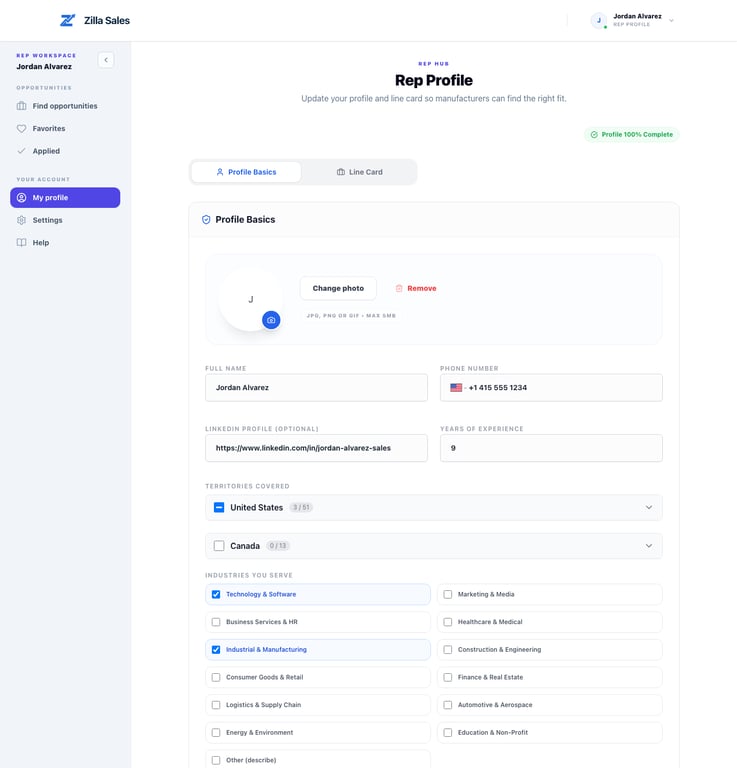
Task: Click the user circle icon in My profile
Action: pos(22,197)
